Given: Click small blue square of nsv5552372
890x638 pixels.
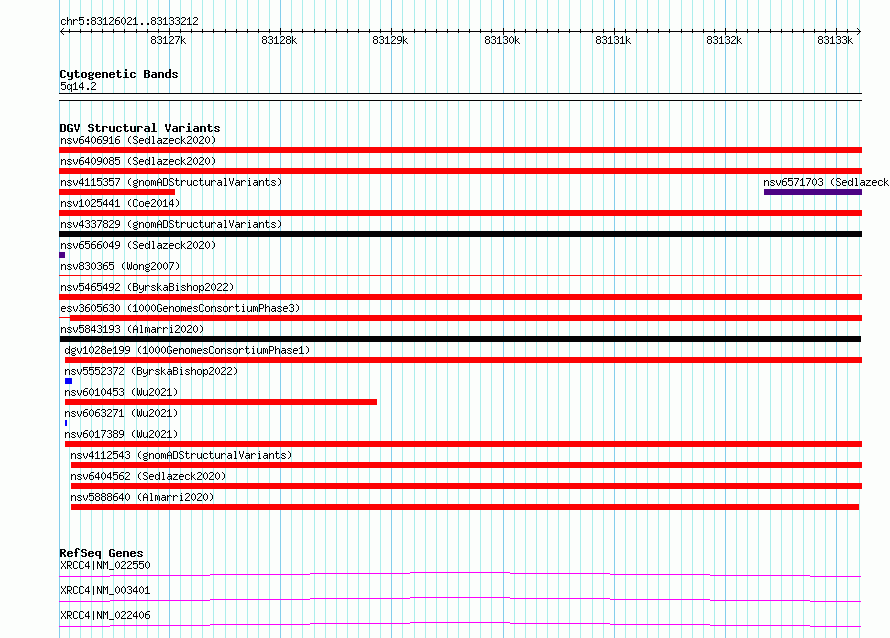Looking at the screenshot, I should (68, 381).
